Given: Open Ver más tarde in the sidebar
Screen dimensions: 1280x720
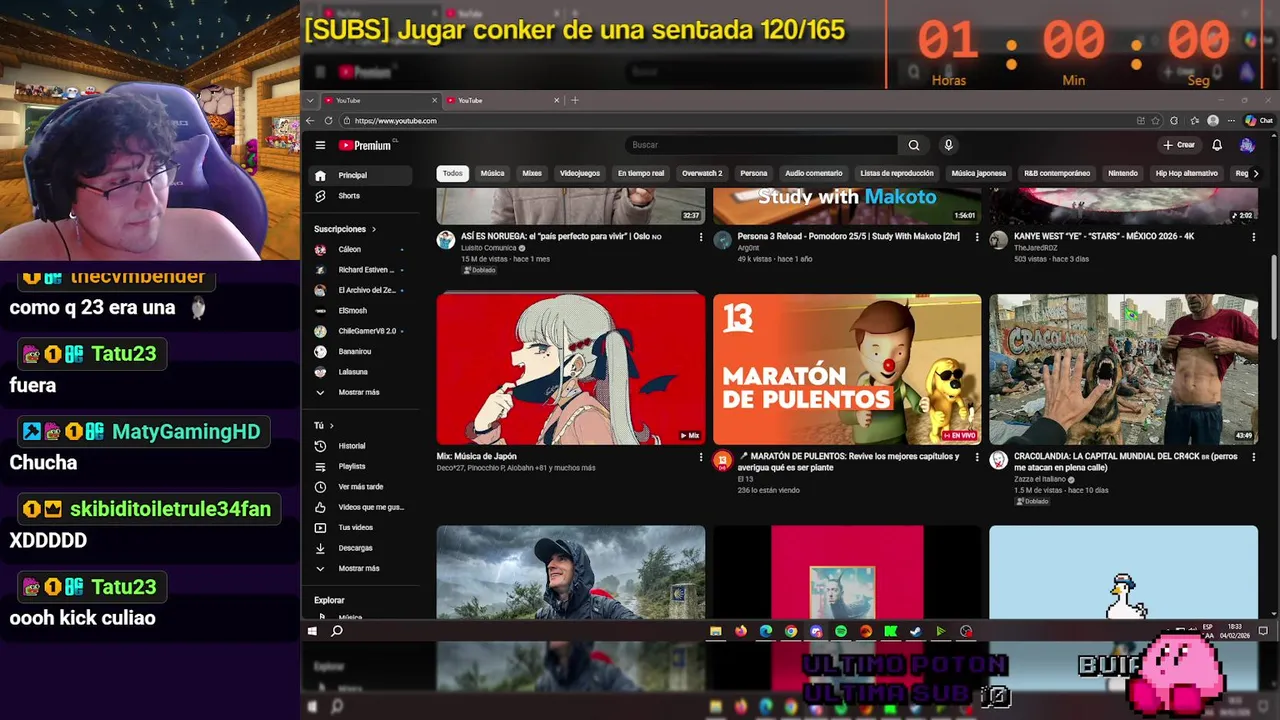Looking at the screenshot, I should pos(359,487).
